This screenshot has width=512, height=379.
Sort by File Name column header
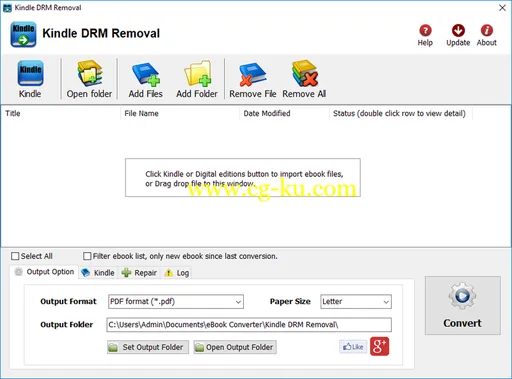[x=180, y=113]
